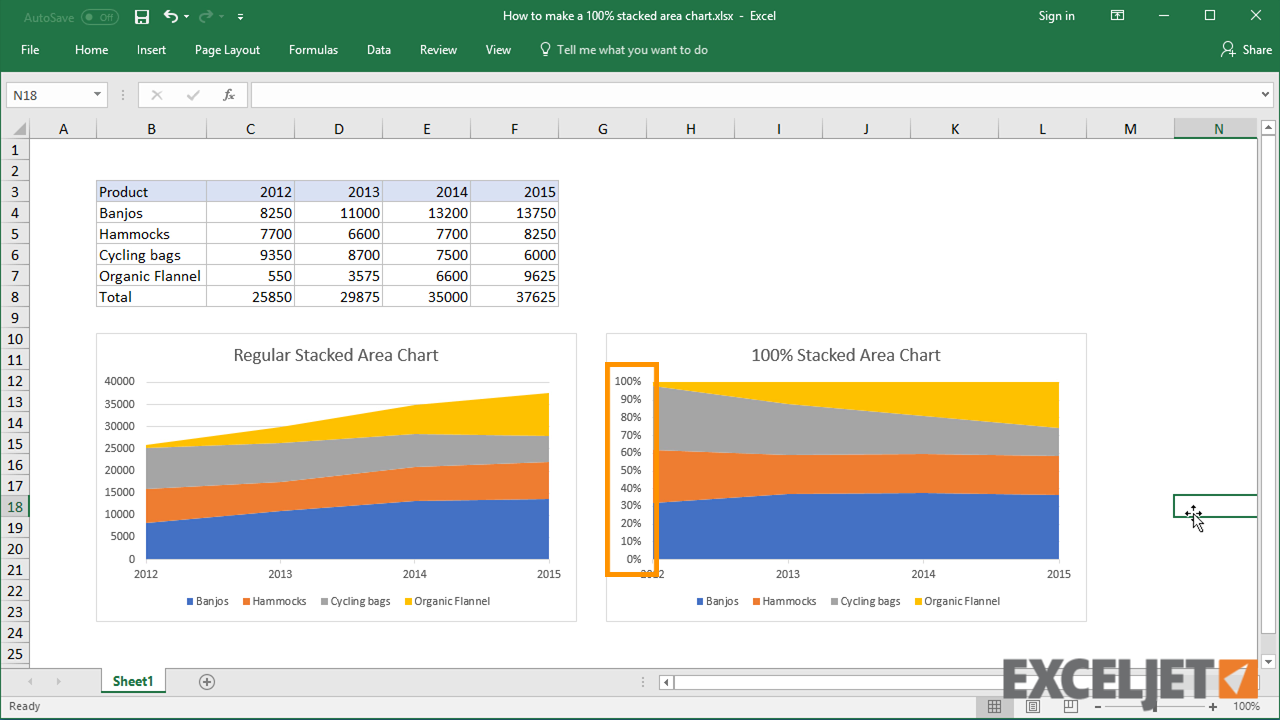Image resolution: width=1280 pixels, height=720 pixels.
Task: Switch to Page Layout view icon
Action: coord(1032,707)
